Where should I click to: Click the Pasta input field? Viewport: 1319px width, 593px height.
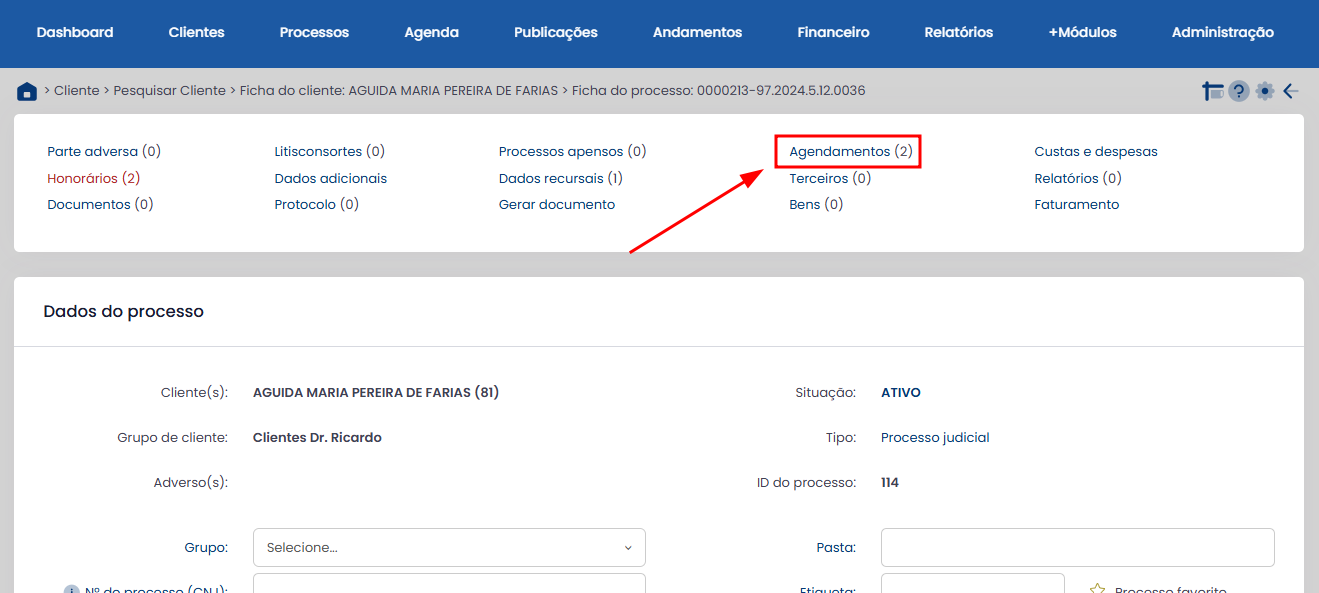click(1077, 548)
